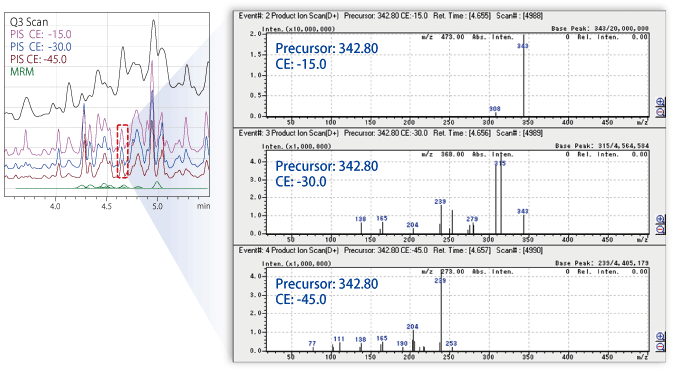Click the 'Inten. (x10,000,000)' axis label
Viewport: 675px width, 370px height.
298,29
